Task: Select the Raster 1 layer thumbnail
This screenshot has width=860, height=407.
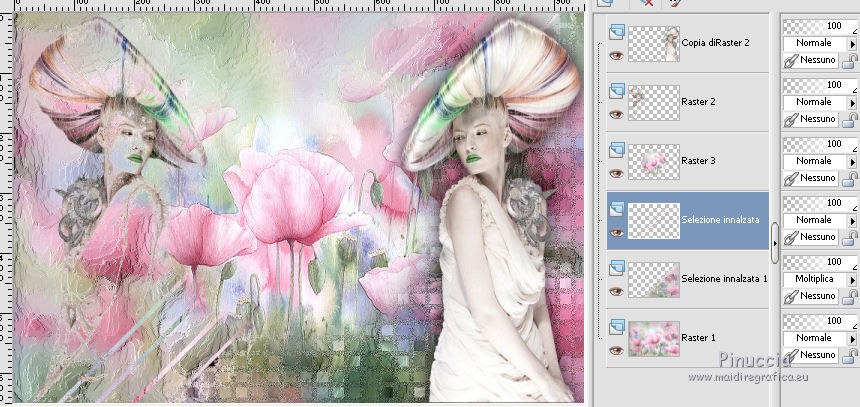Action: [x=654, y=338]
